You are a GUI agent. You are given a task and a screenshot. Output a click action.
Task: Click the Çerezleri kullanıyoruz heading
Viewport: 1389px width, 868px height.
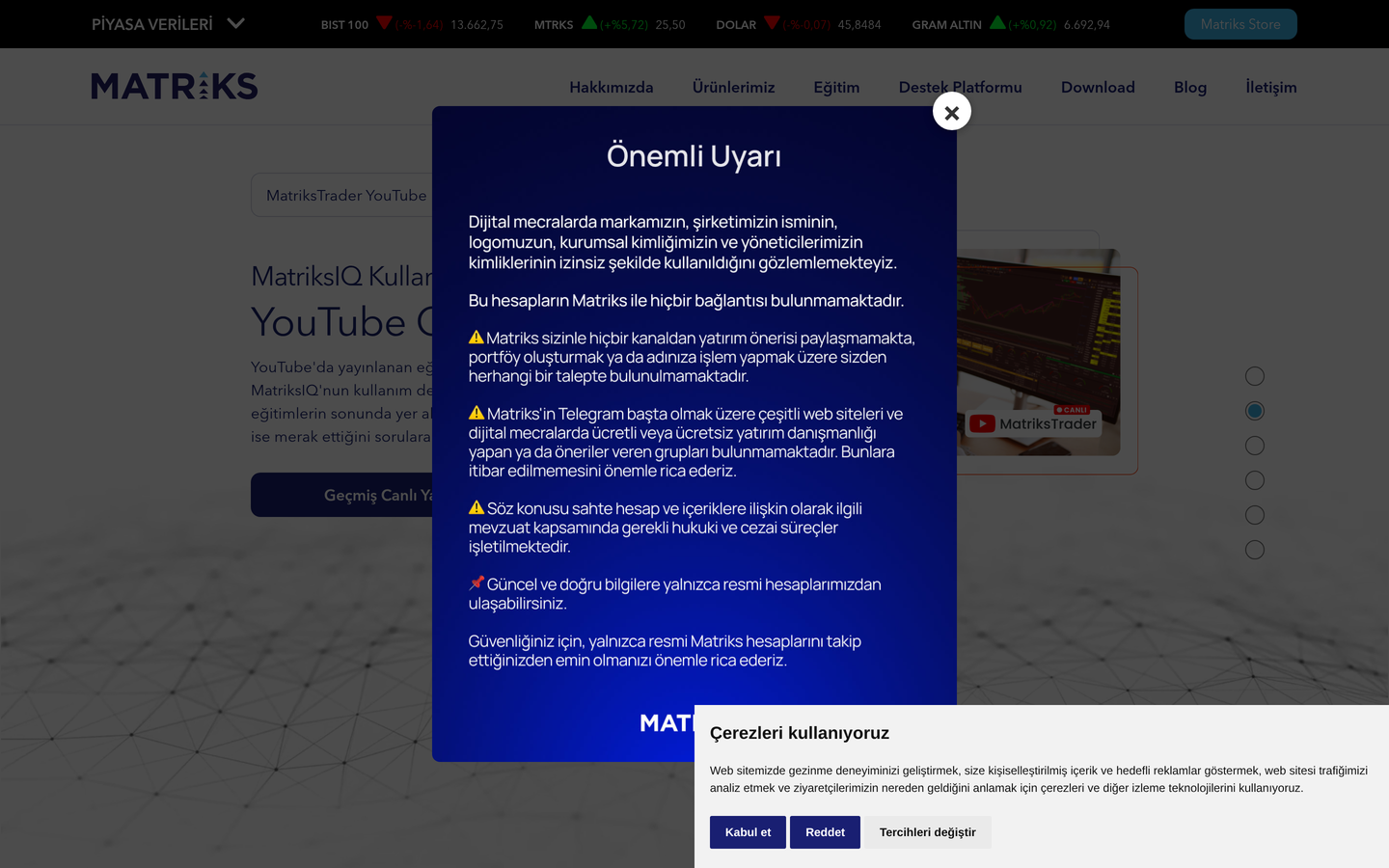[x=800, y=733]
